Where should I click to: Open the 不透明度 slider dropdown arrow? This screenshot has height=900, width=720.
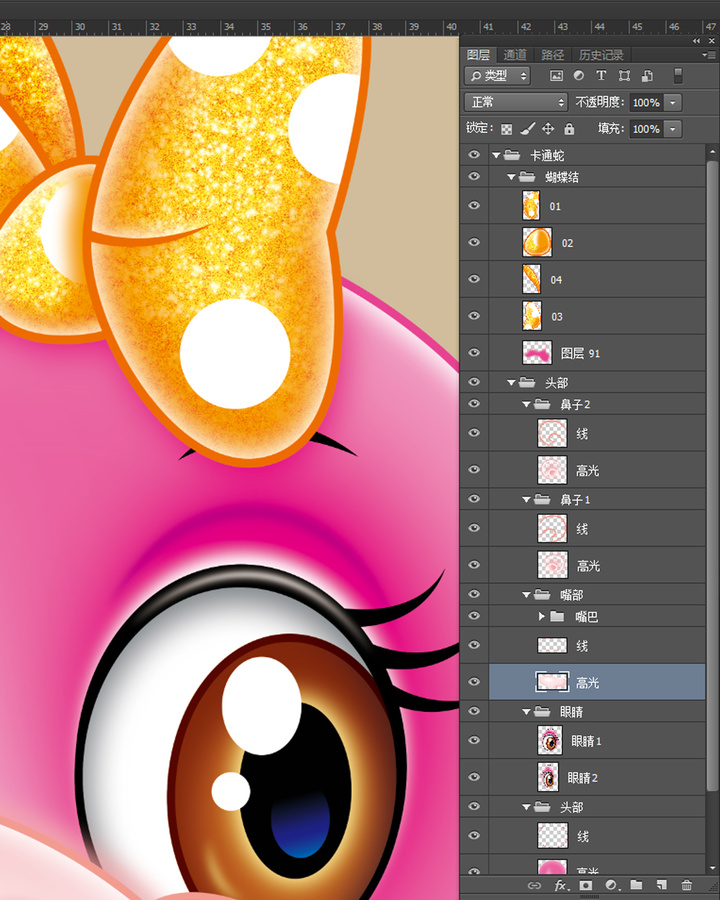[673, 103]
